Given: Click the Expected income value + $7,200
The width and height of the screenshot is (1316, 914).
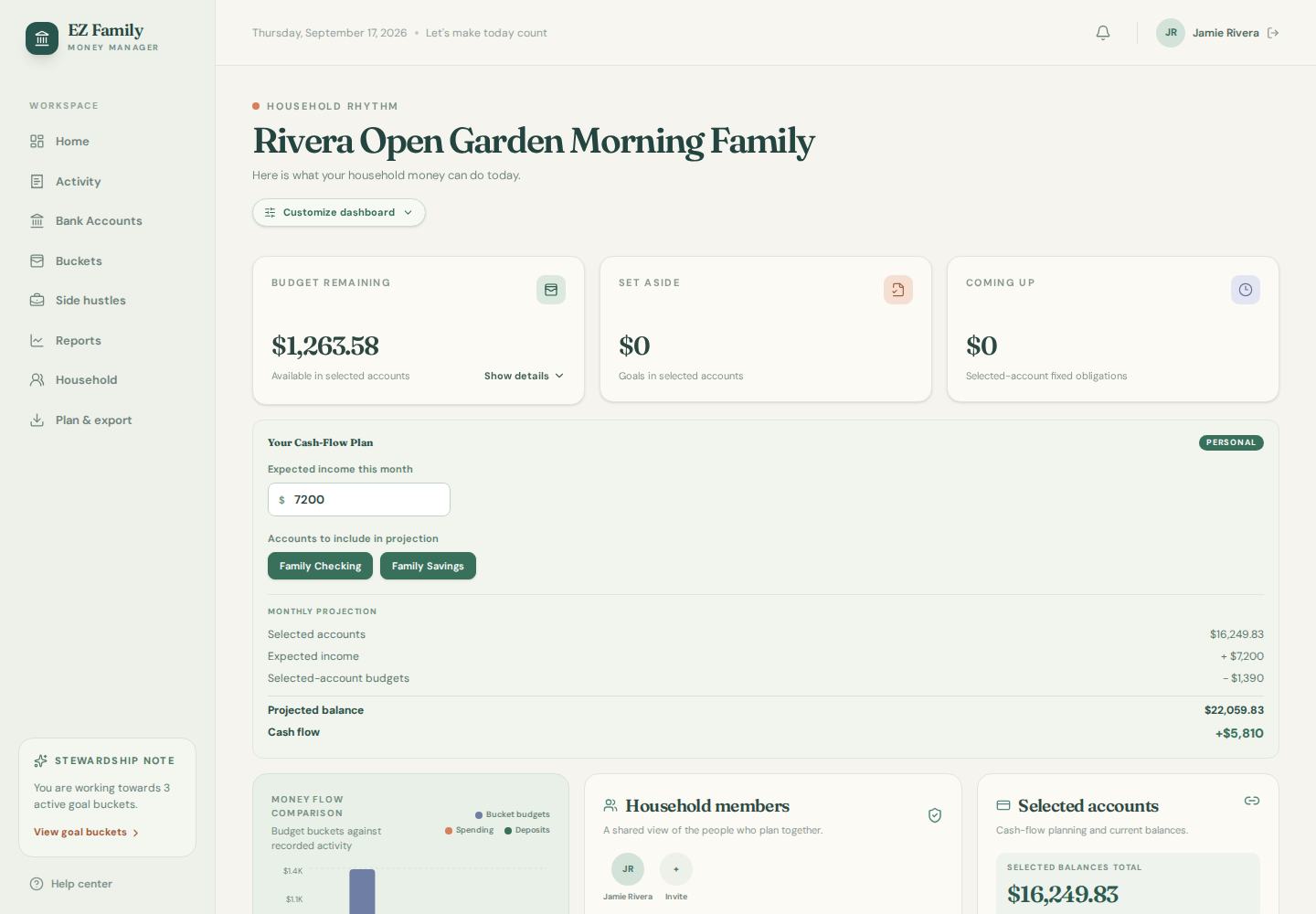Looking at the screenshot, I should [x=1242, y=656].
